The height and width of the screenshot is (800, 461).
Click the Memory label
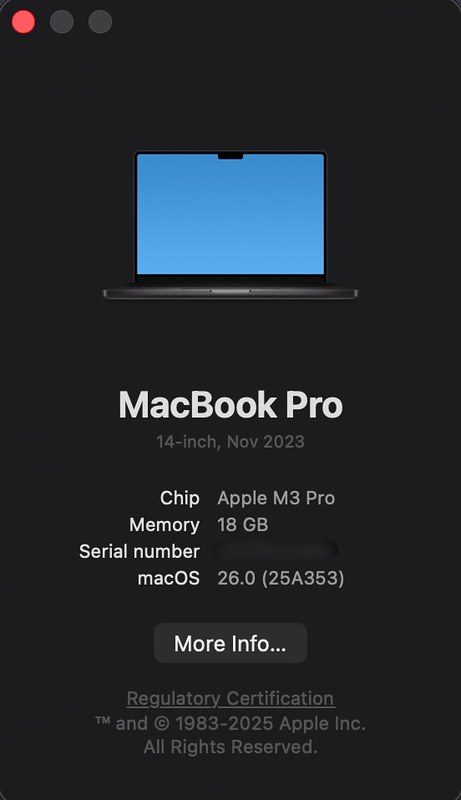tap(164, 525)
